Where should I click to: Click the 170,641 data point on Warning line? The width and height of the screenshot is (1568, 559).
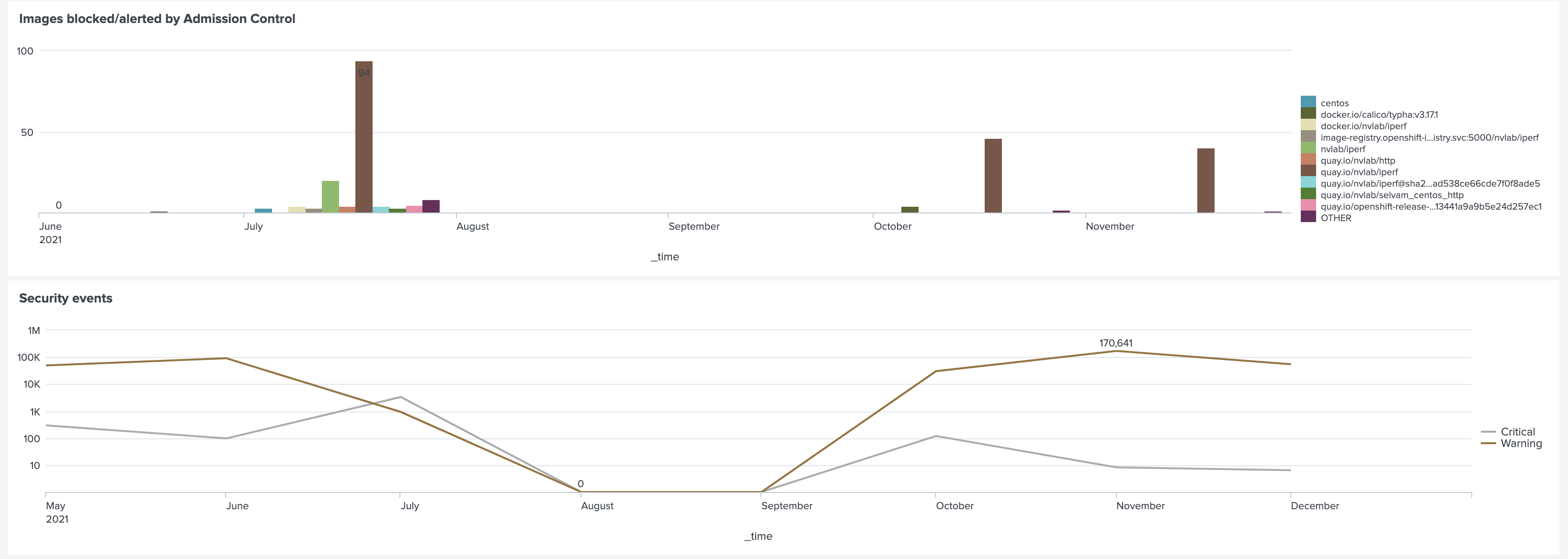click(1116, 351)
